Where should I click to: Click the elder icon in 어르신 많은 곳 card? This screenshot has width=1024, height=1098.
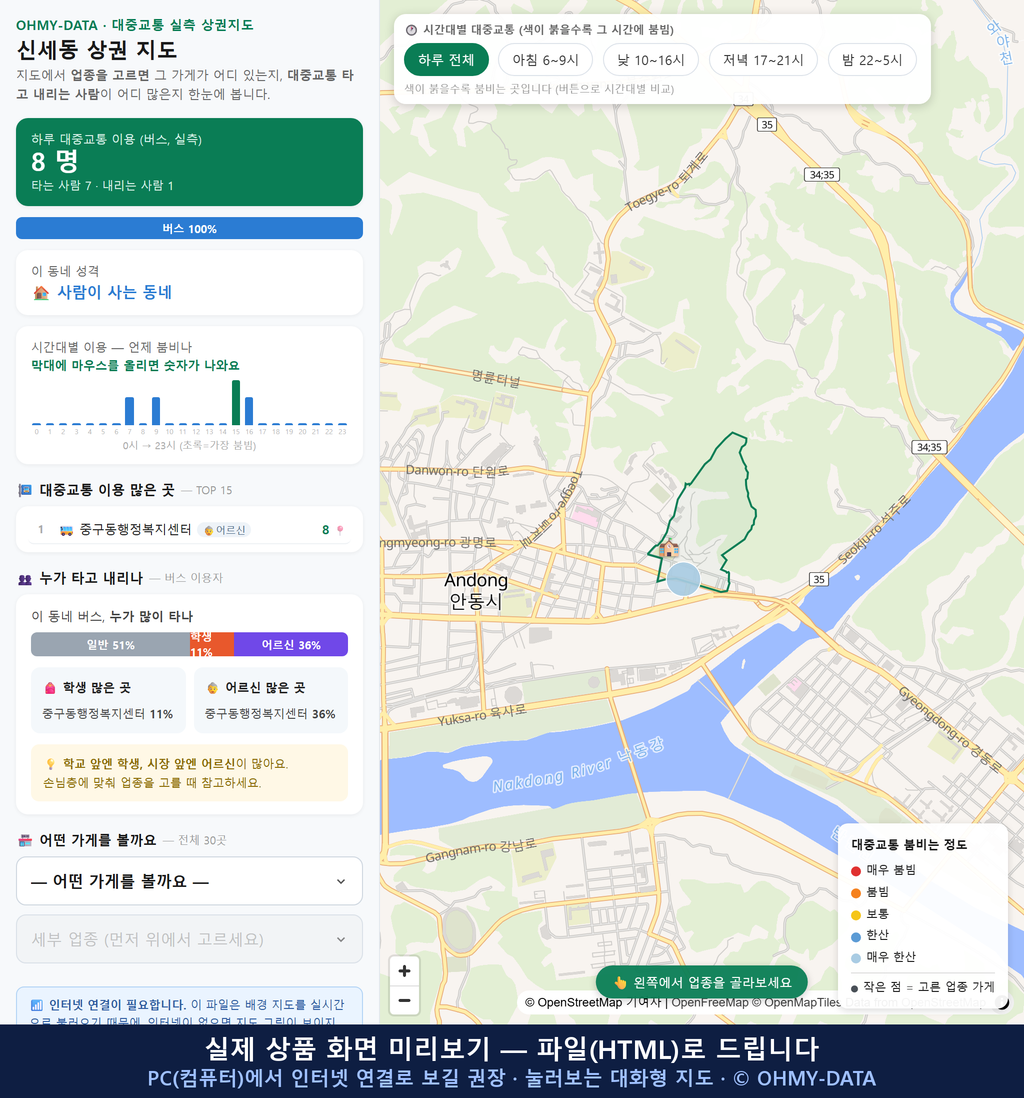pos(212,688)
